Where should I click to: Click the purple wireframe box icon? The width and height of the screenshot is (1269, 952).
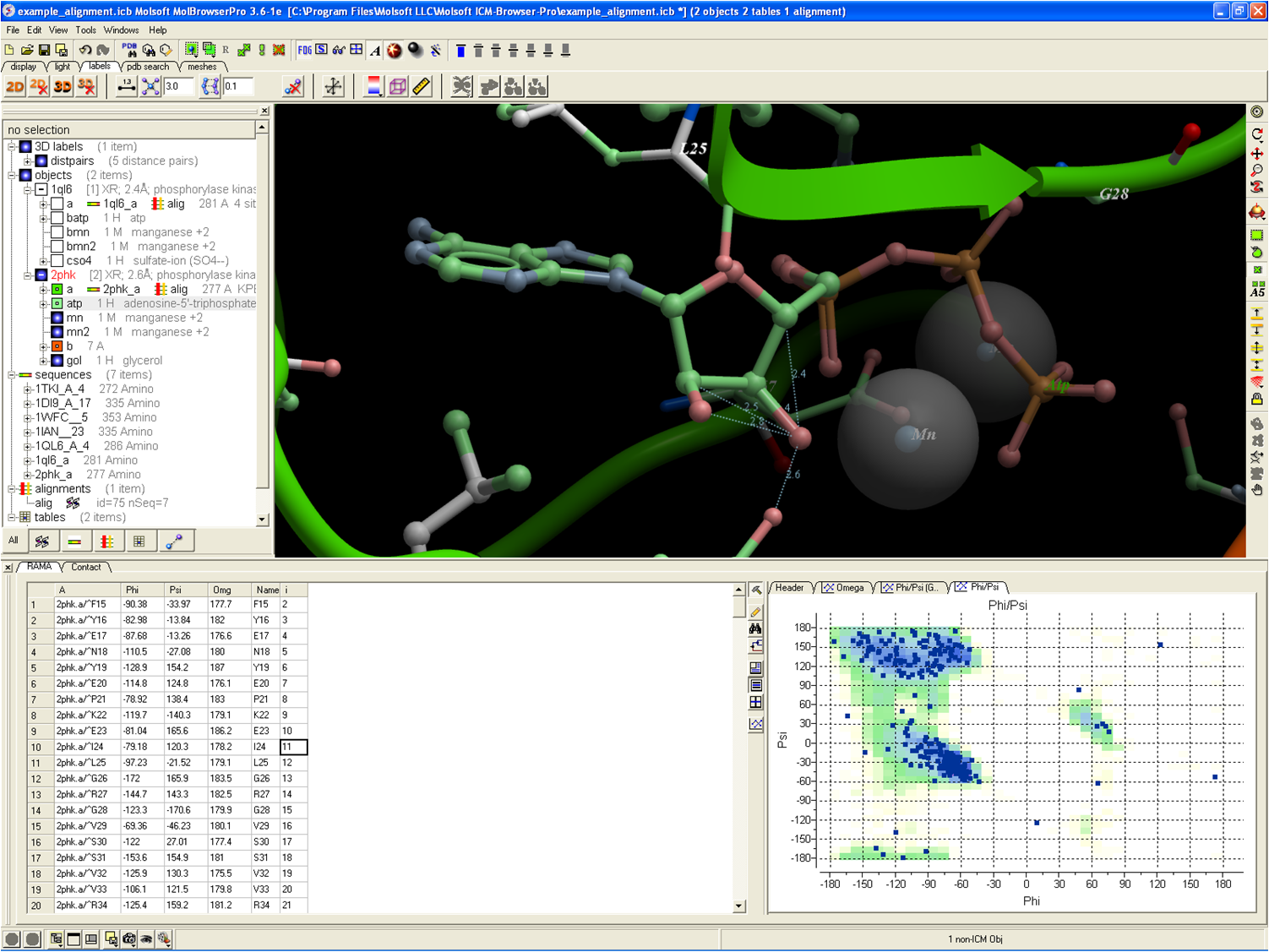[398, 86]
